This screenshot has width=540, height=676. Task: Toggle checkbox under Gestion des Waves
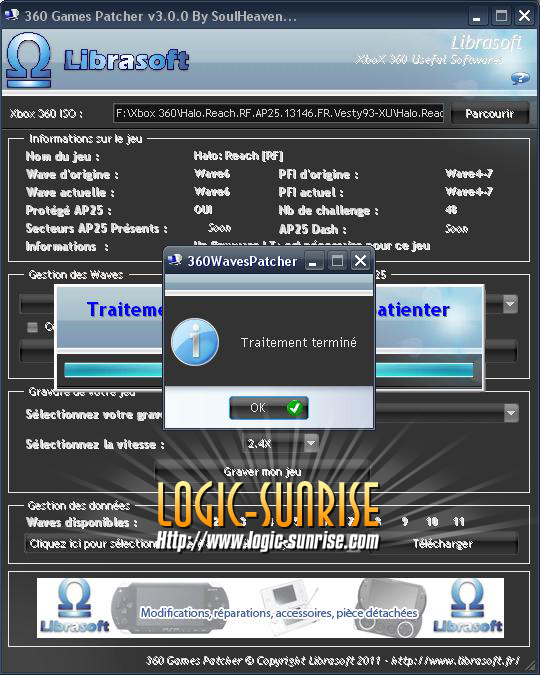[33, 327]
